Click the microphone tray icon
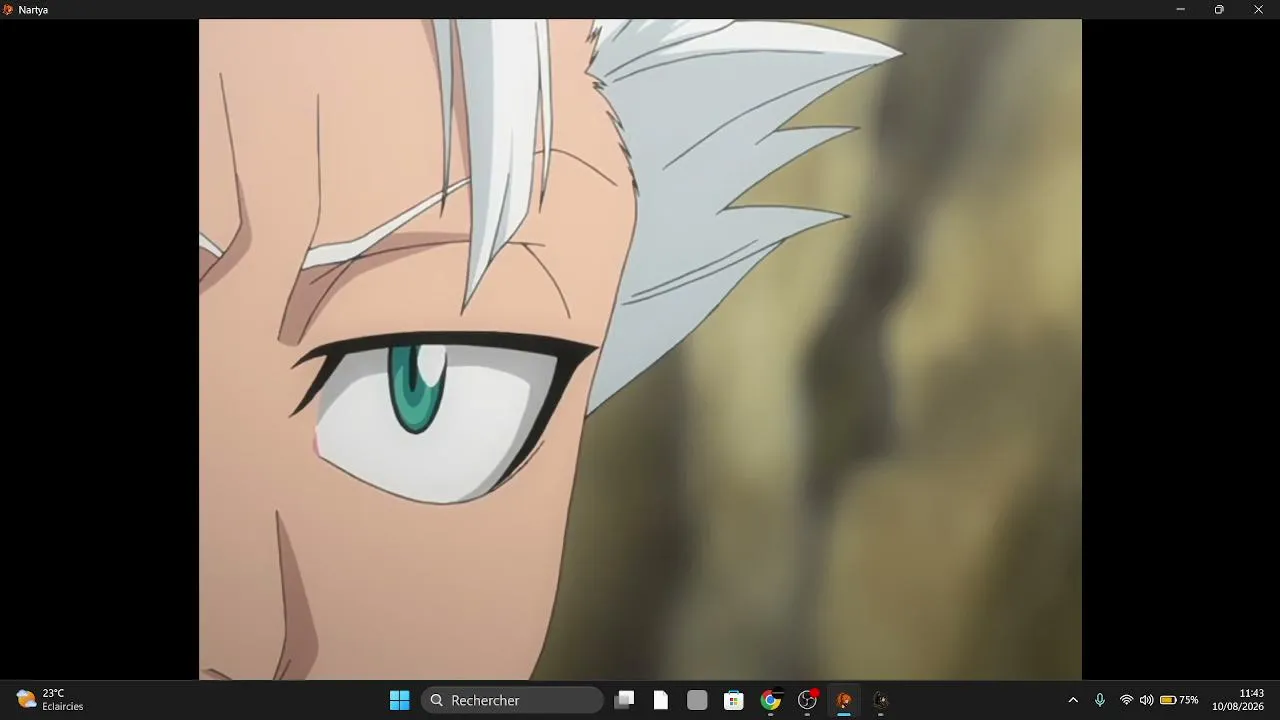The height and width of the screenshot is (720, 1280). pos(1100,700)
